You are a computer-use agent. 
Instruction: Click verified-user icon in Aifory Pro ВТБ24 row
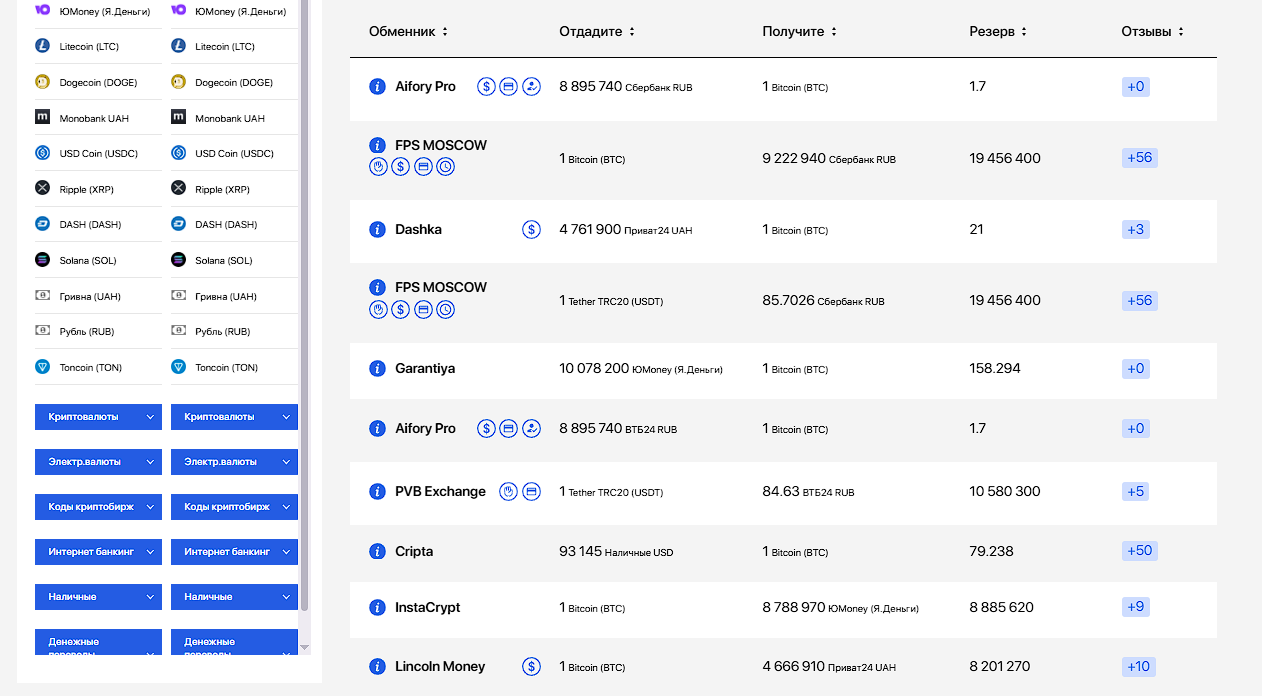(x=531, y=429)
